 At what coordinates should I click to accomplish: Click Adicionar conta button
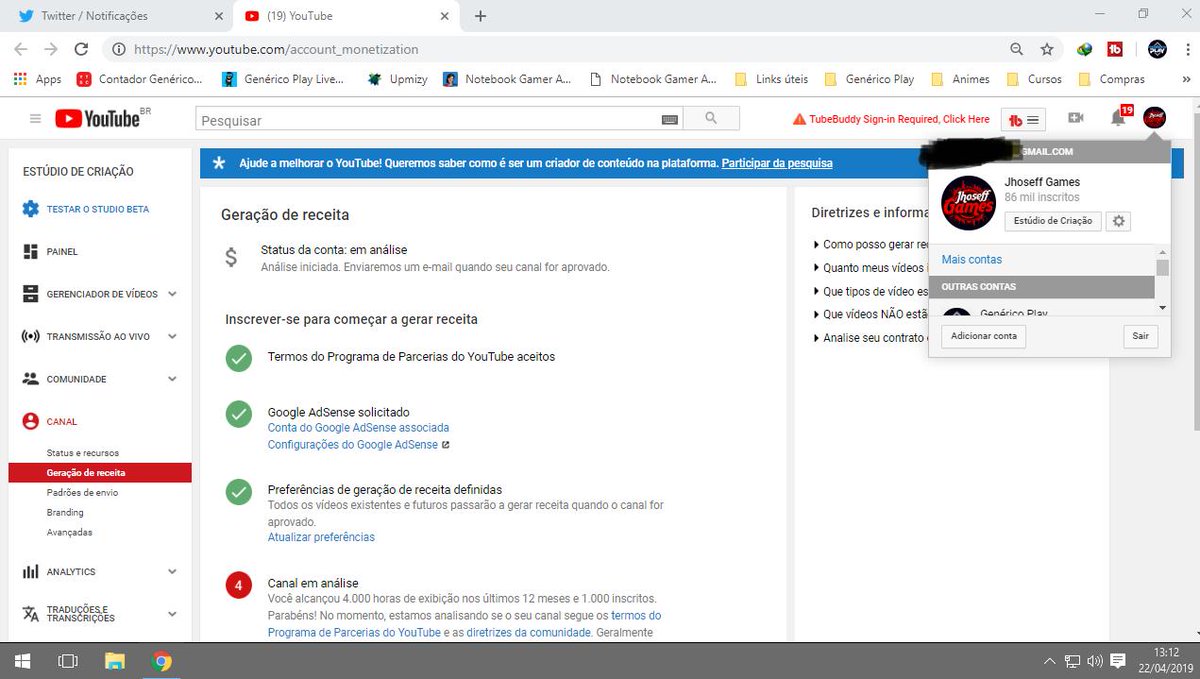pos(984,336)
